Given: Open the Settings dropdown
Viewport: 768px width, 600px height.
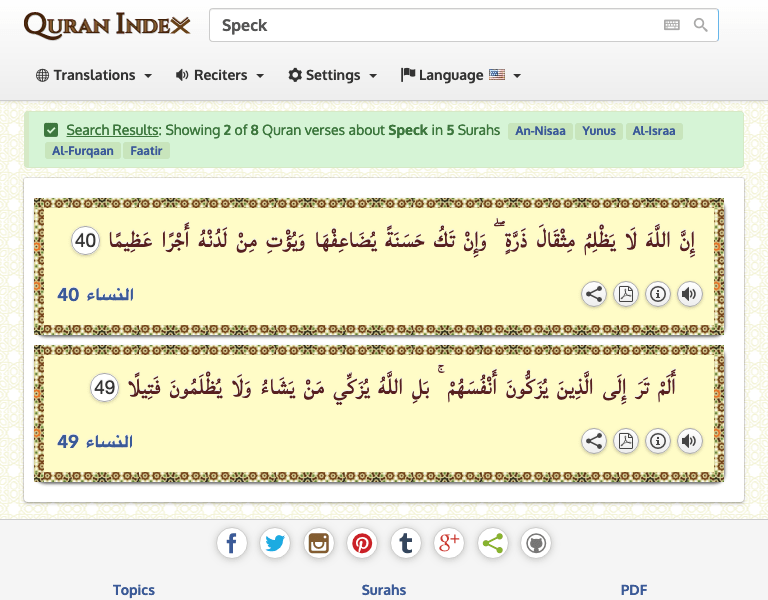Looking at the screenshot, I should (332, 75).
